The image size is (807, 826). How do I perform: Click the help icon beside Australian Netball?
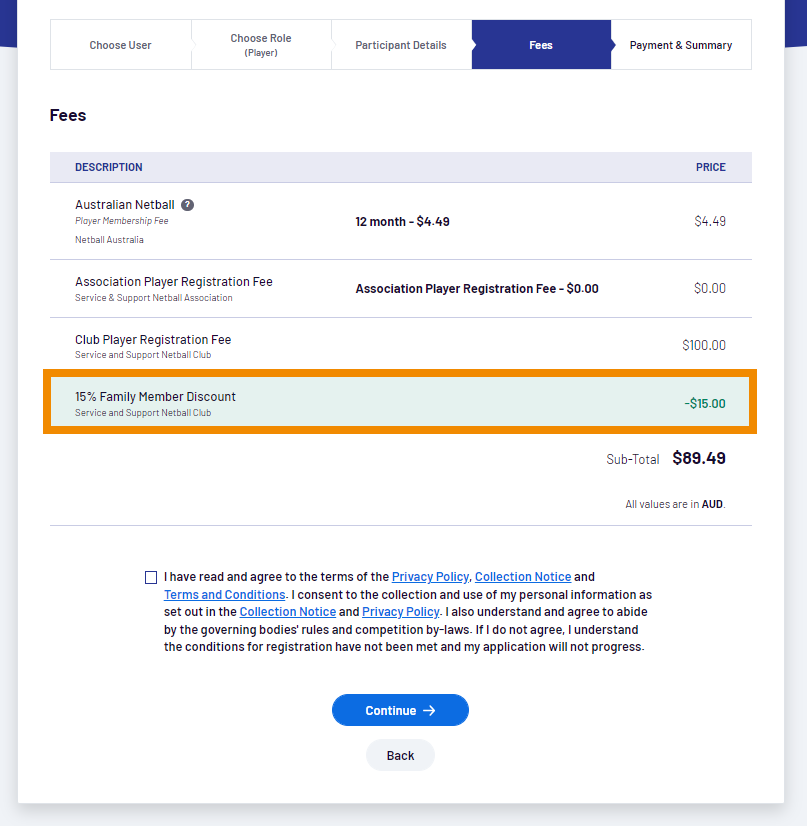pyautogui.click(x=188, y=205)
